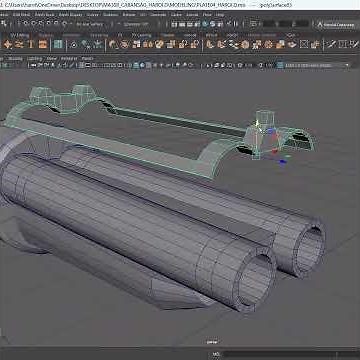
Task: Open the Symmetry Off dropdown
Action: point(136,24)
